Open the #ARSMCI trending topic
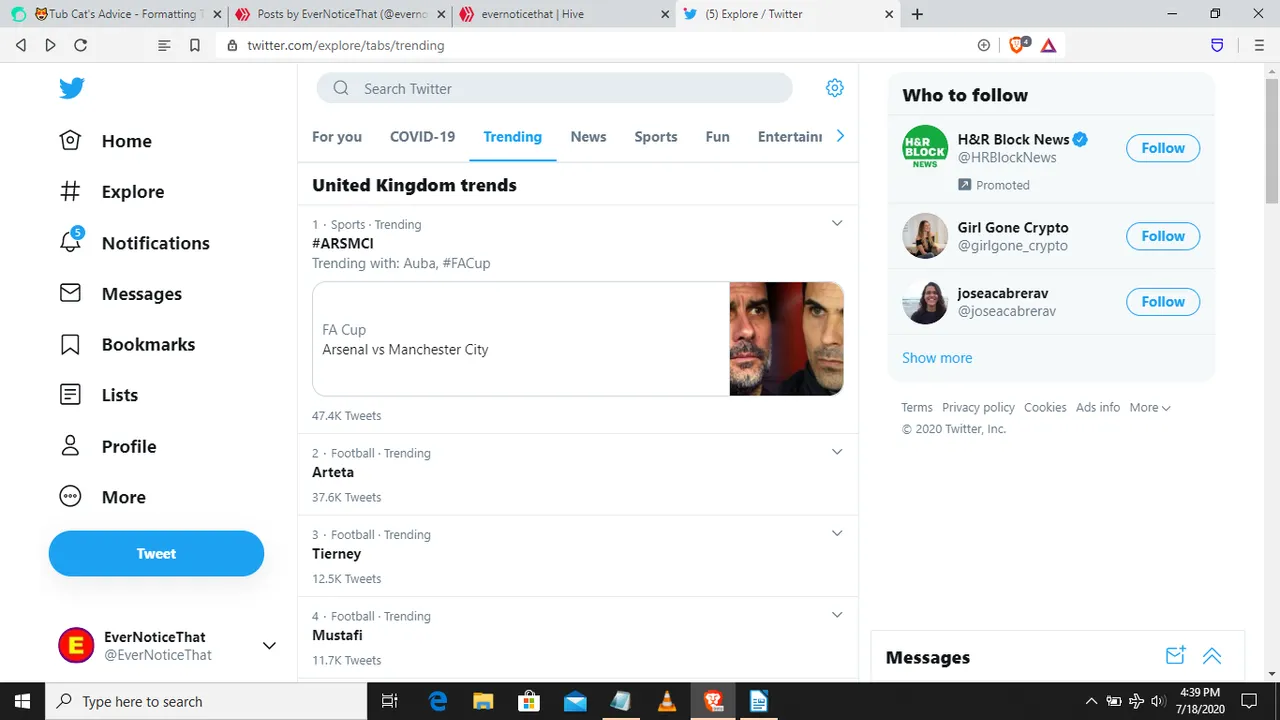This screenshot has height=720, width=1280. [x=343, y=243]
